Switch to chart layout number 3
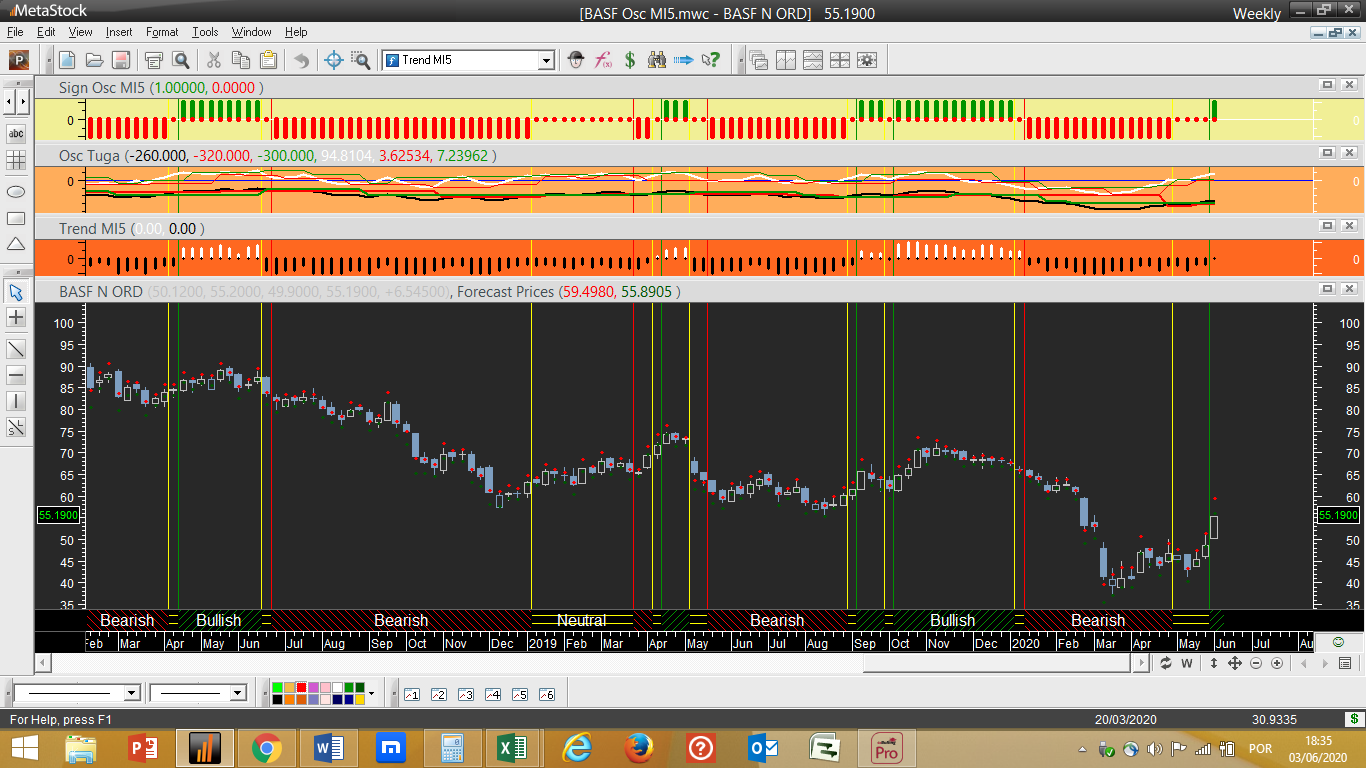This screenshot has width=1366, height=768. coord(465,694)
